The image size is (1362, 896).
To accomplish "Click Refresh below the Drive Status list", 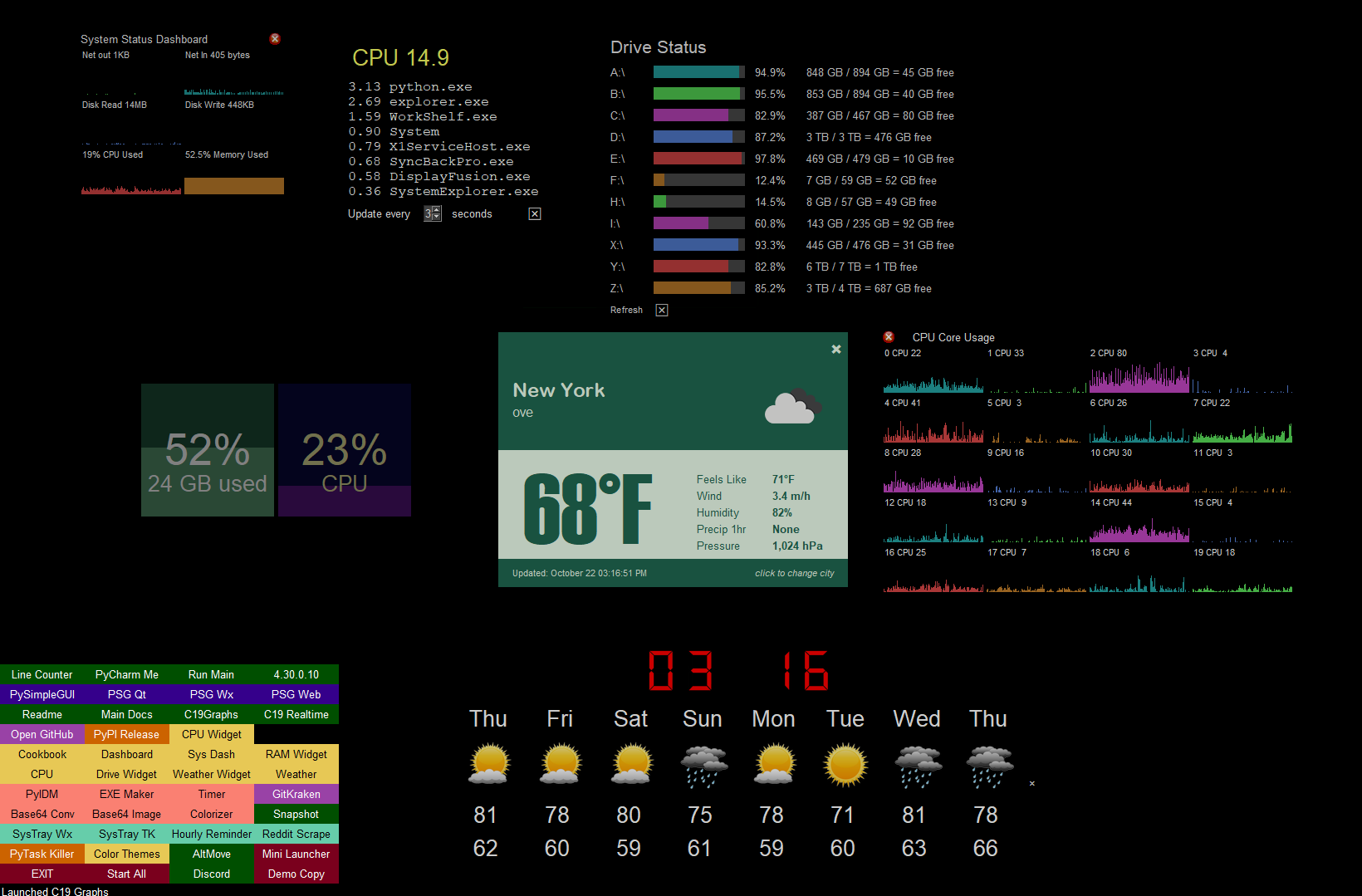I will coord(626,310).
